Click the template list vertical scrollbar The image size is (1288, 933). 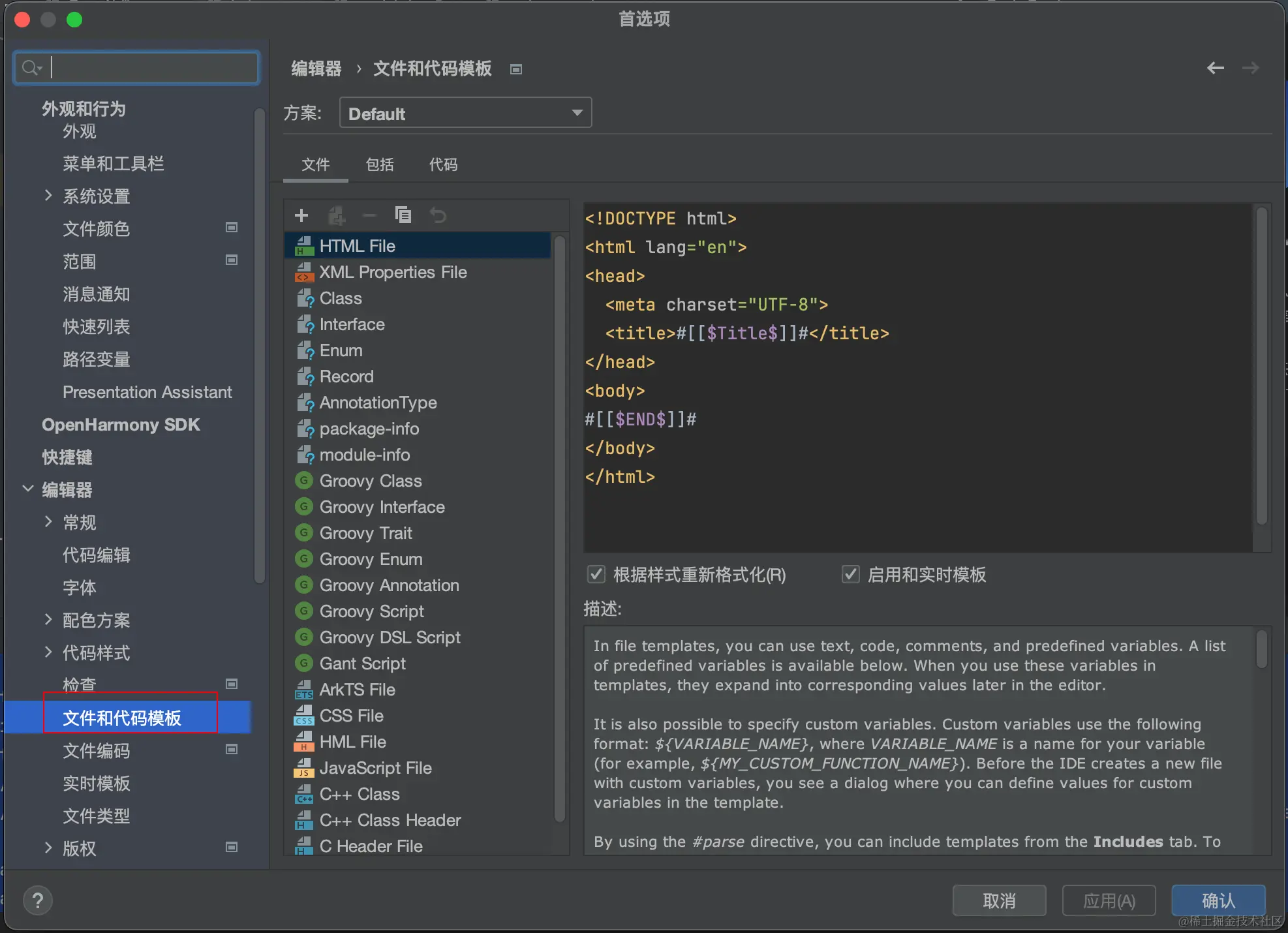(x=559, y=522)
